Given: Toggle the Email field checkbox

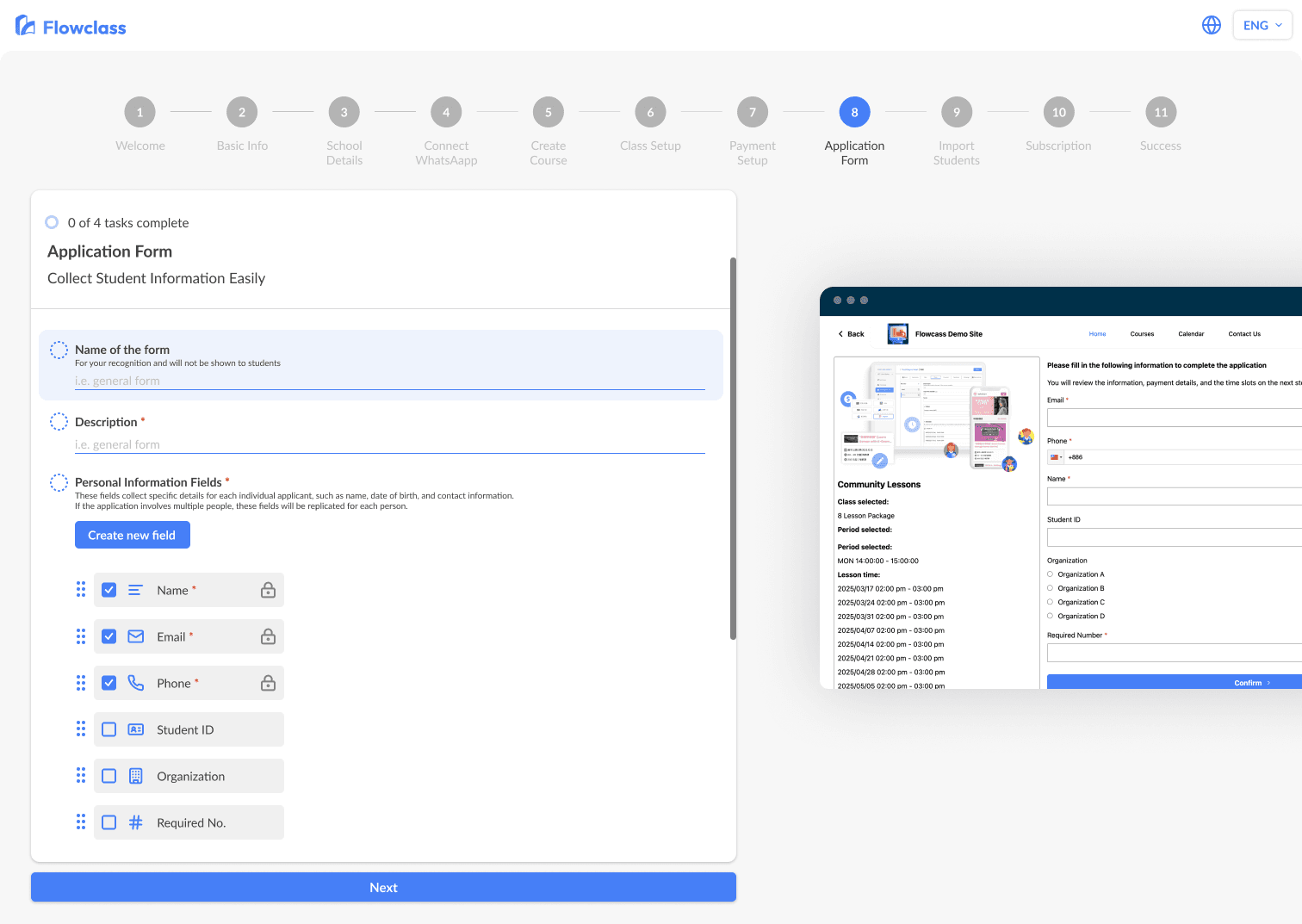Looking at the screenshot, I should 109,636.
